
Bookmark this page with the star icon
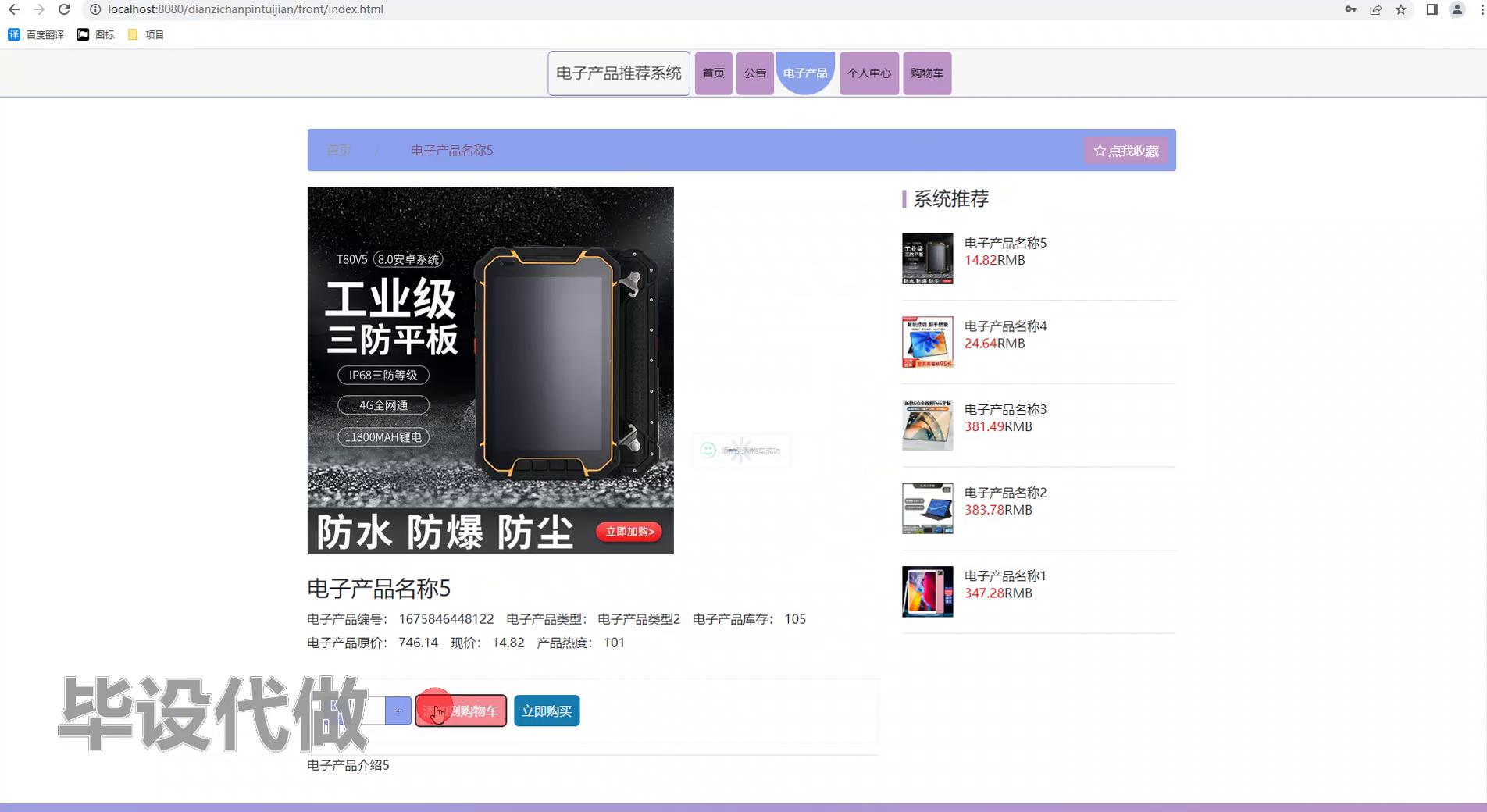click(x=1401, y=9)
